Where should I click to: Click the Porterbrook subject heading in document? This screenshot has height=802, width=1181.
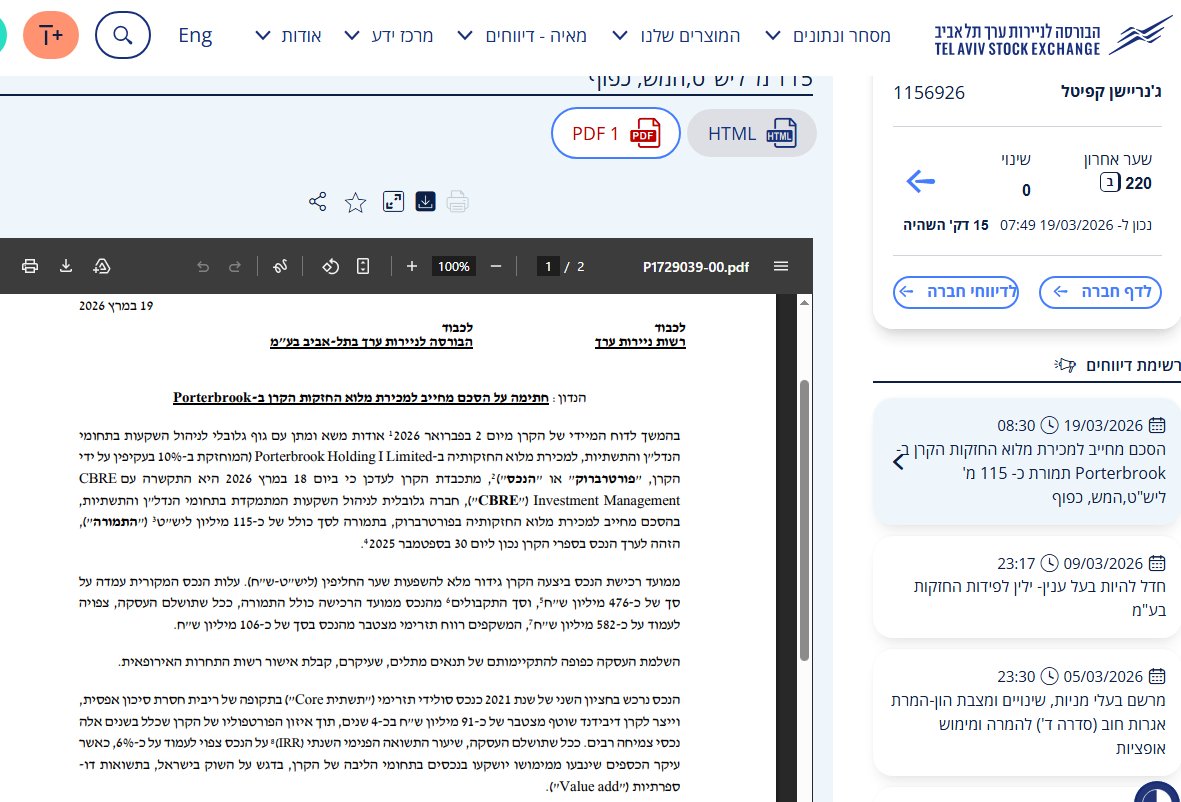click(x=361, y=398)
